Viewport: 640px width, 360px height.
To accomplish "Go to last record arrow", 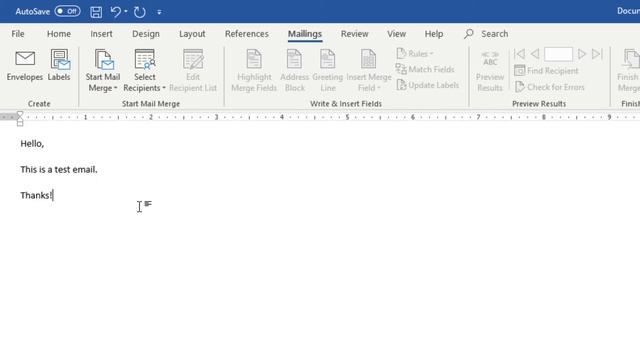I will (597, 54).
